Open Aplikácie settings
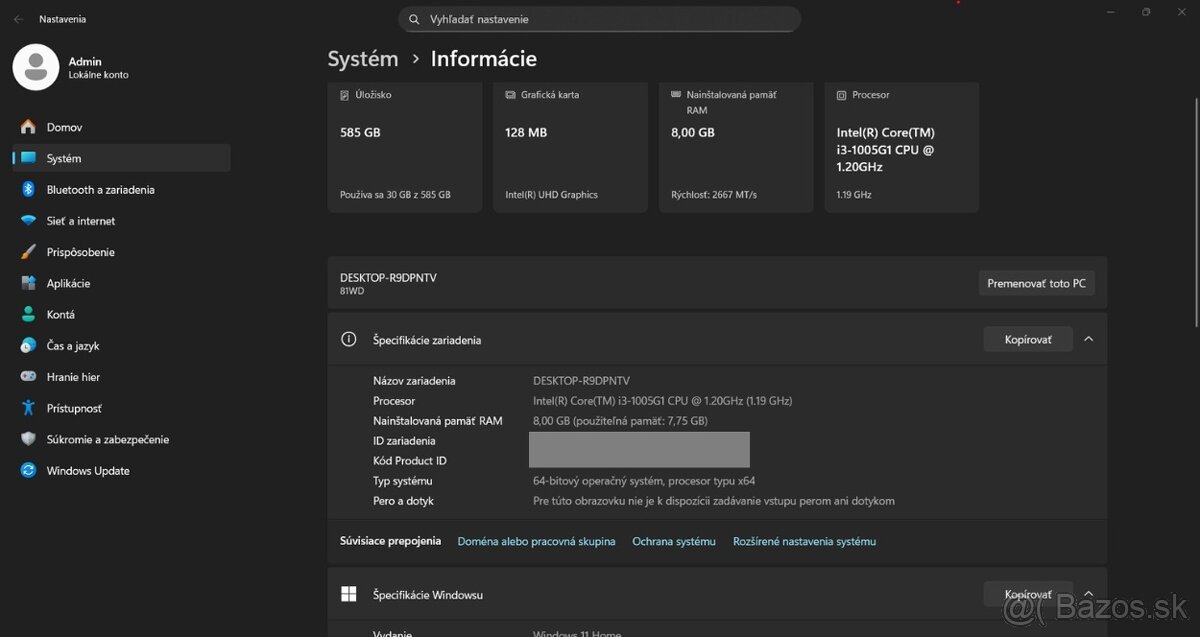Screen dimensions: 1200x637 [74, 283]
